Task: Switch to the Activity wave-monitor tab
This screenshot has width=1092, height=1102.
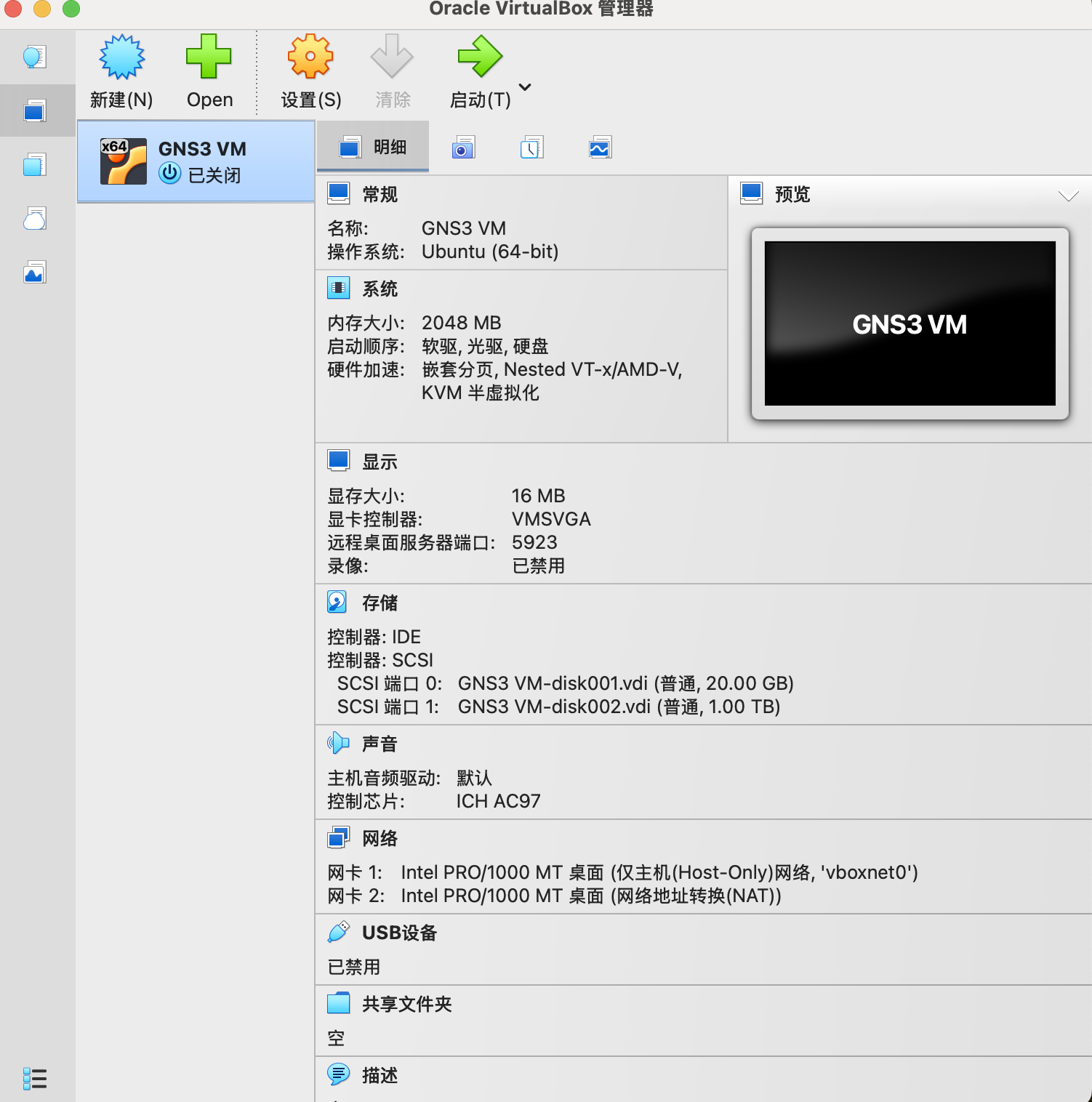Action: click(600, 148)
